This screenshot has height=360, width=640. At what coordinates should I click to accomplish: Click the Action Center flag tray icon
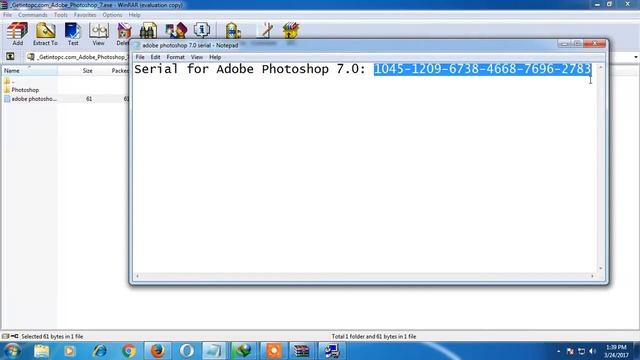[570, 351]
